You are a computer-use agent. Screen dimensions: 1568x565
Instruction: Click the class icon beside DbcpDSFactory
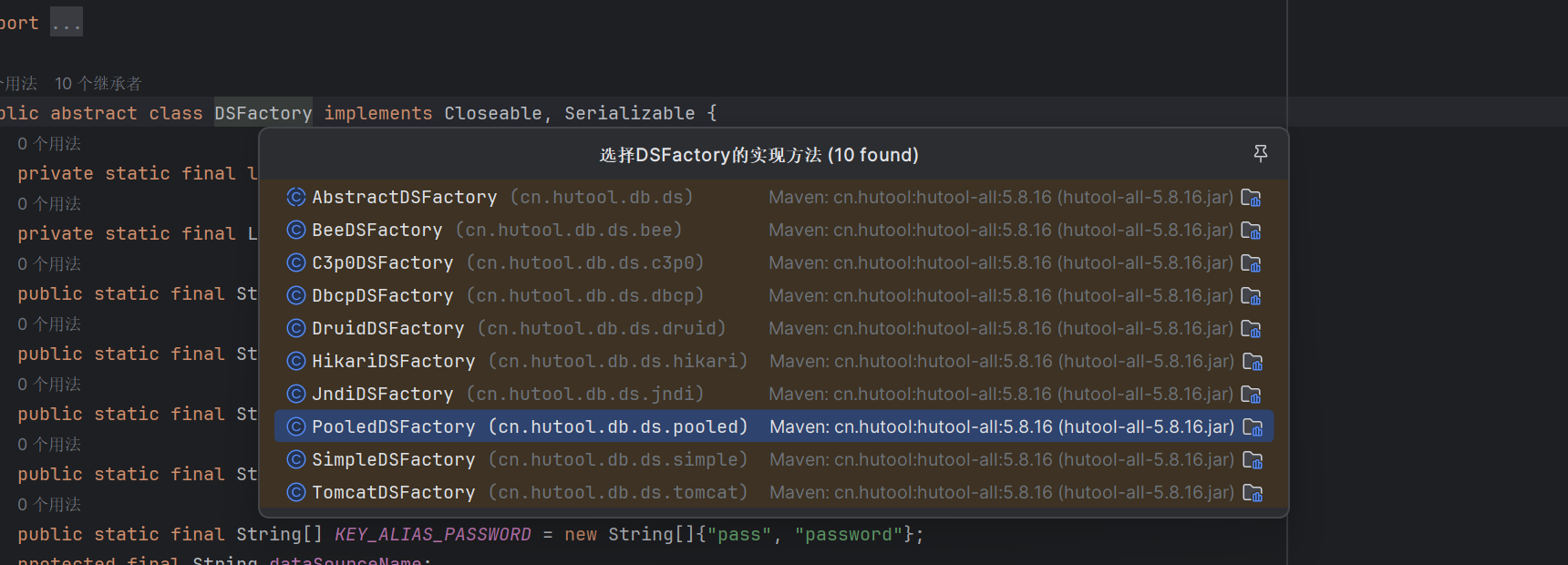point(296,295)
